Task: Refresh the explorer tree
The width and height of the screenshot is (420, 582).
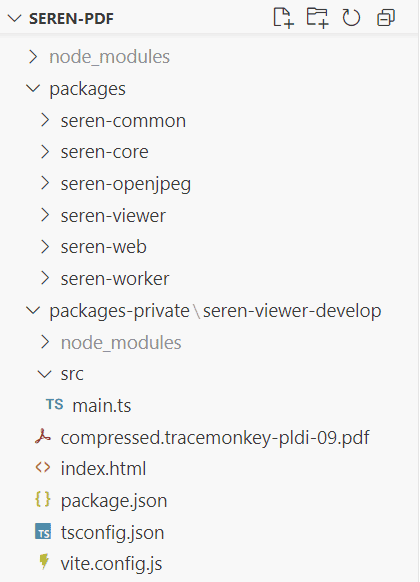Action: point(351,18)
